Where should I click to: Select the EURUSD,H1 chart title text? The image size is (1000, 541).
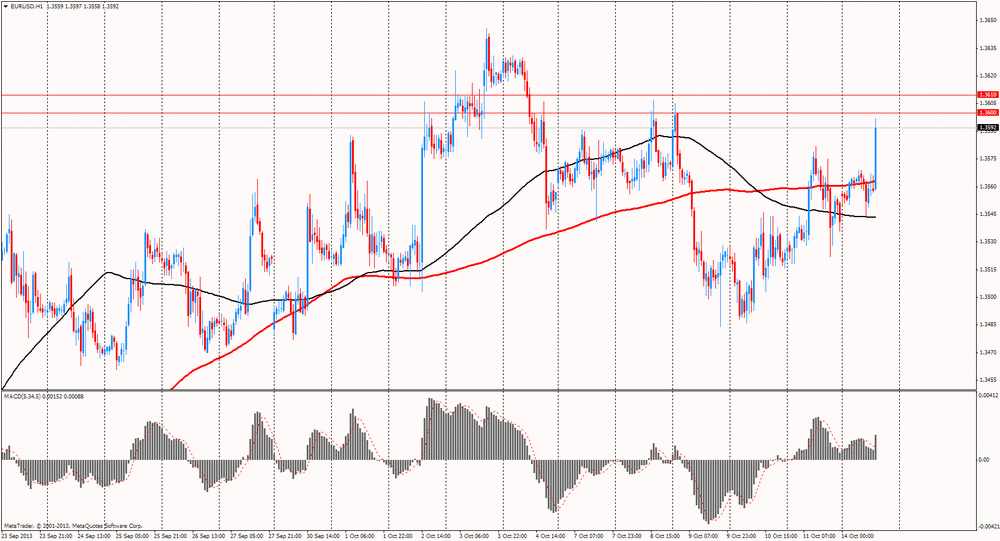click(27, 6)
